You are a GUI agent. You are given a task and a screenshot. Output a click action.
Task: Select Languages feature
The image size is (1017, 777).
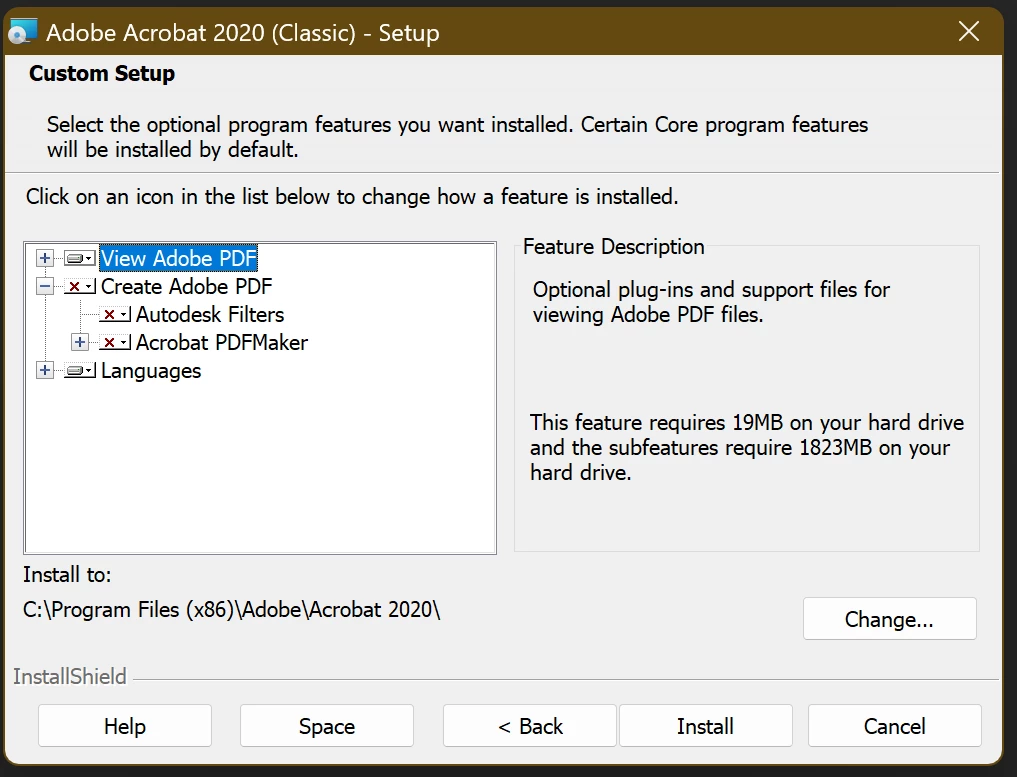click(x=151, y=371)
